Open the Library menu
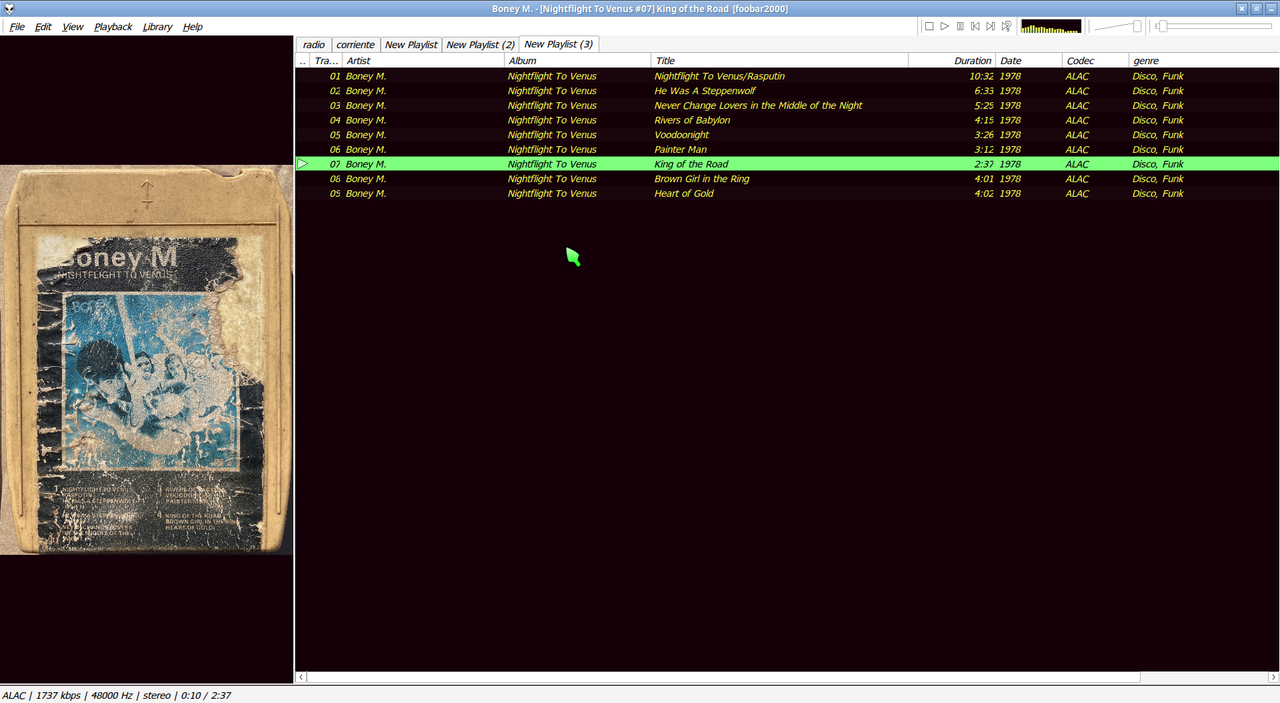1280x703 pixels. coord(157,27)
